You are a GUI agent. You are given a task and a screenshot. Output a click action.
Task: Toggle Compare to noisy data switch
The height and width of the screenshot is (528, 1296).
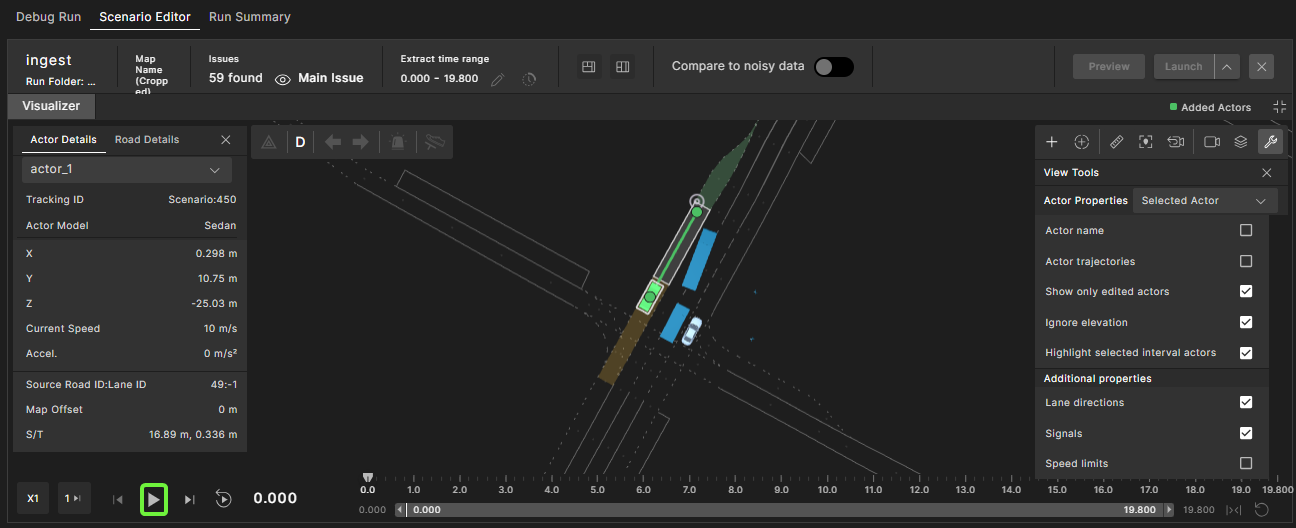[833, 66]
